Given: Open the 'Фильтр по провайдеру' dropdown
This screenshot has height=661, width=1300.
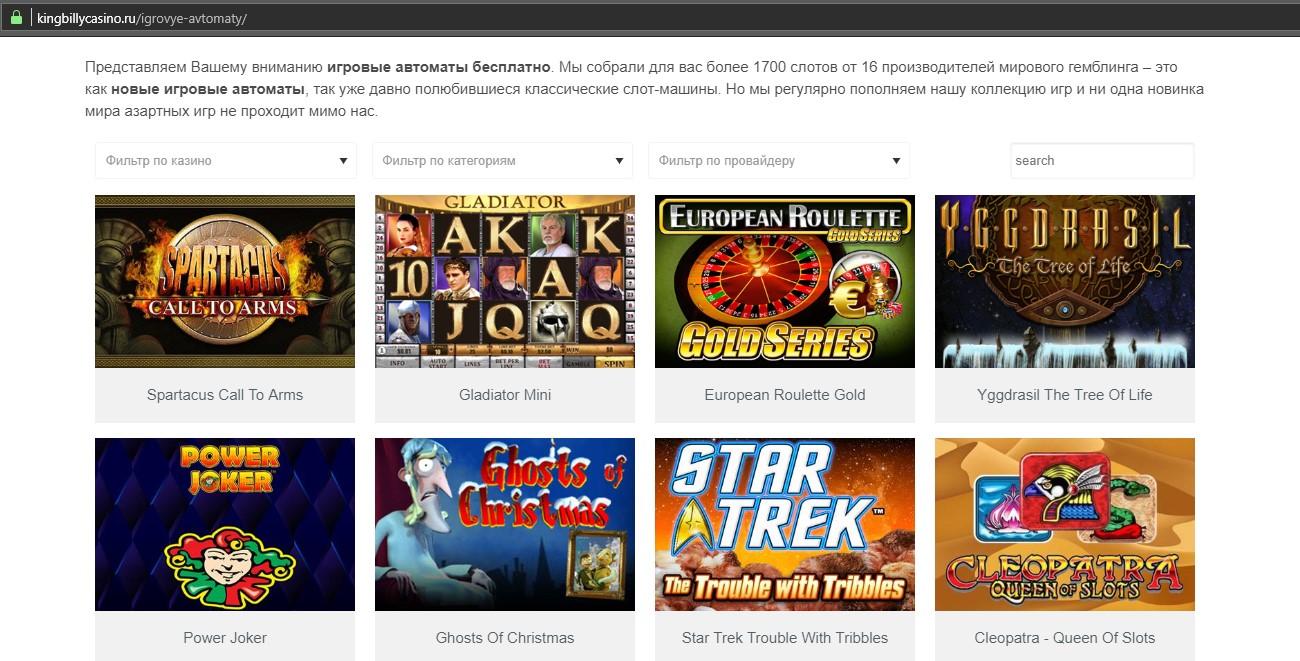Looking at the screenshot, I should click(779, 160).
